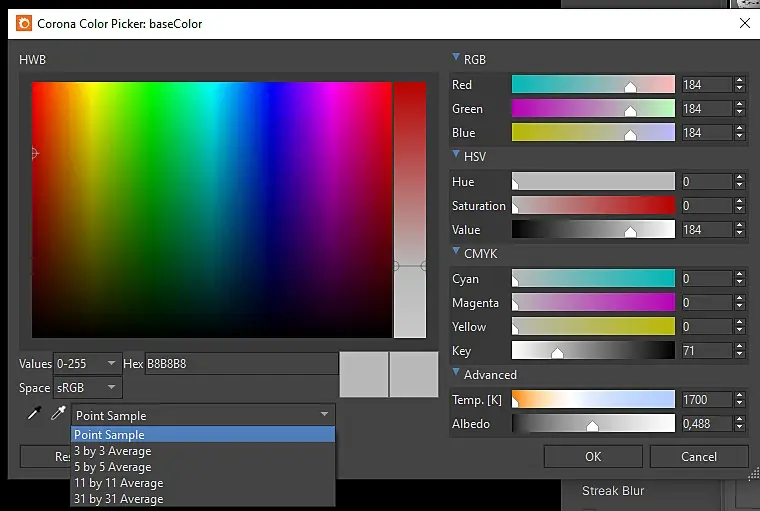
Task: Choose 3 by 3 Average option
Action: point(113,451)
